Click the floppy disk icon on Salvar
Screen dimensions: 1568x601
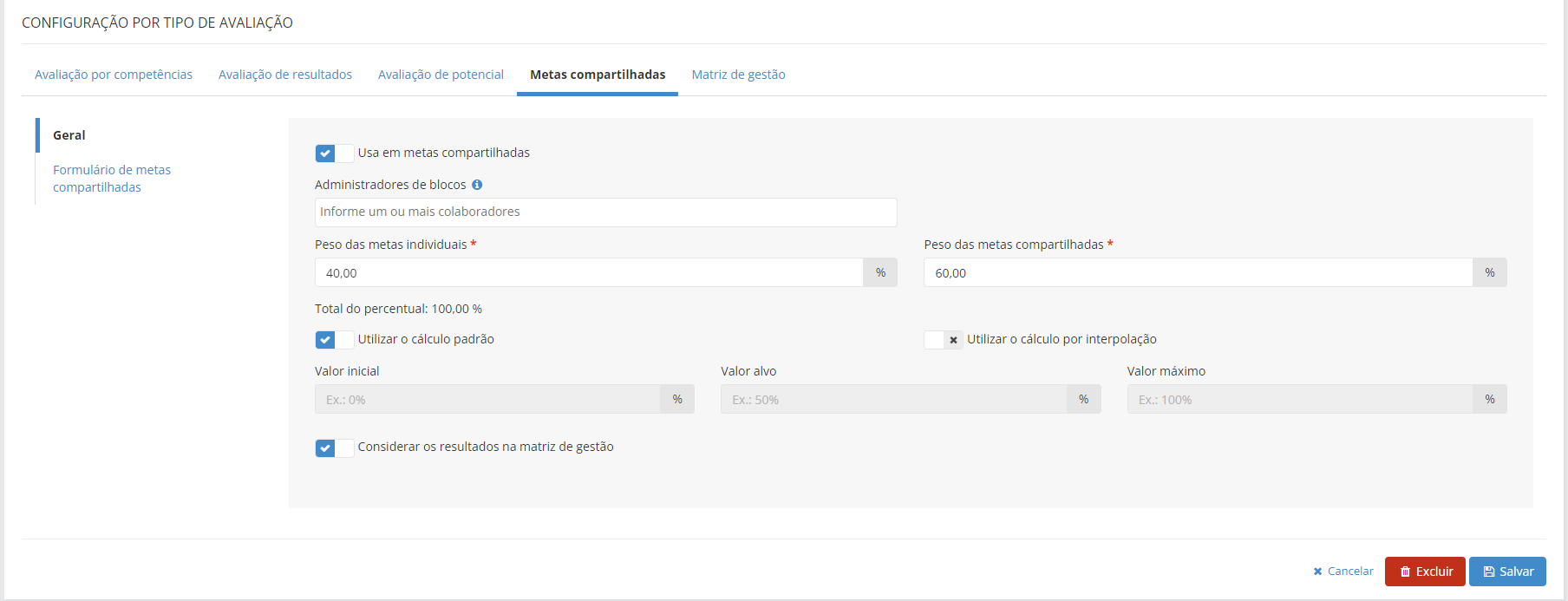pos(1489,572)
